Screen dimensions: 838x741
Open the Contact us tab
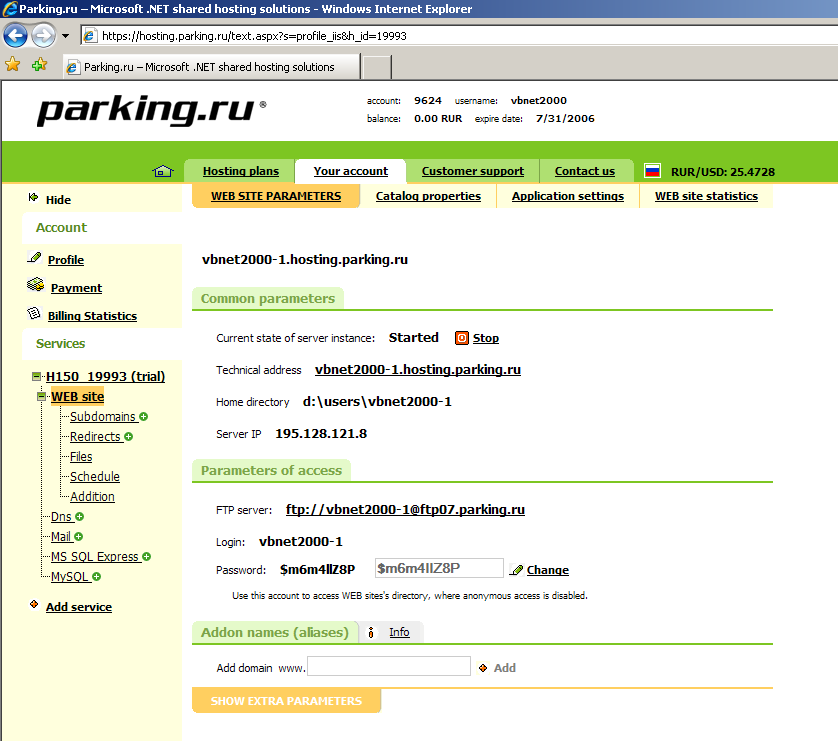click(585, 171)
